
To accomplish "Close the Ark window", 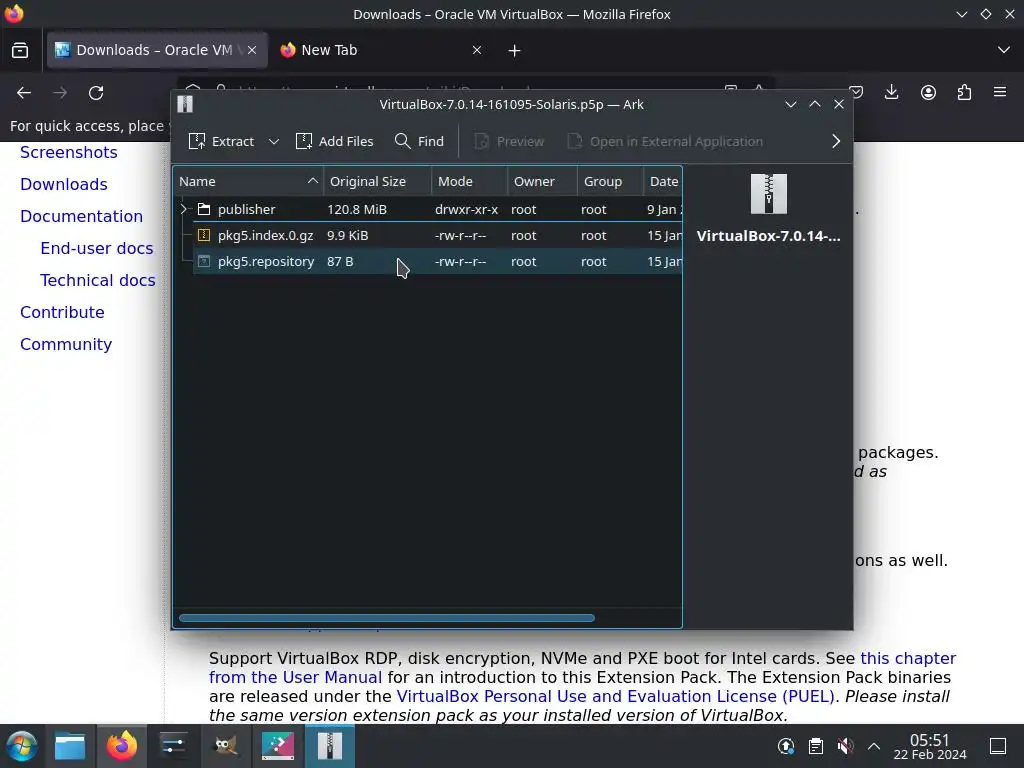I will (x=839, y=104).
